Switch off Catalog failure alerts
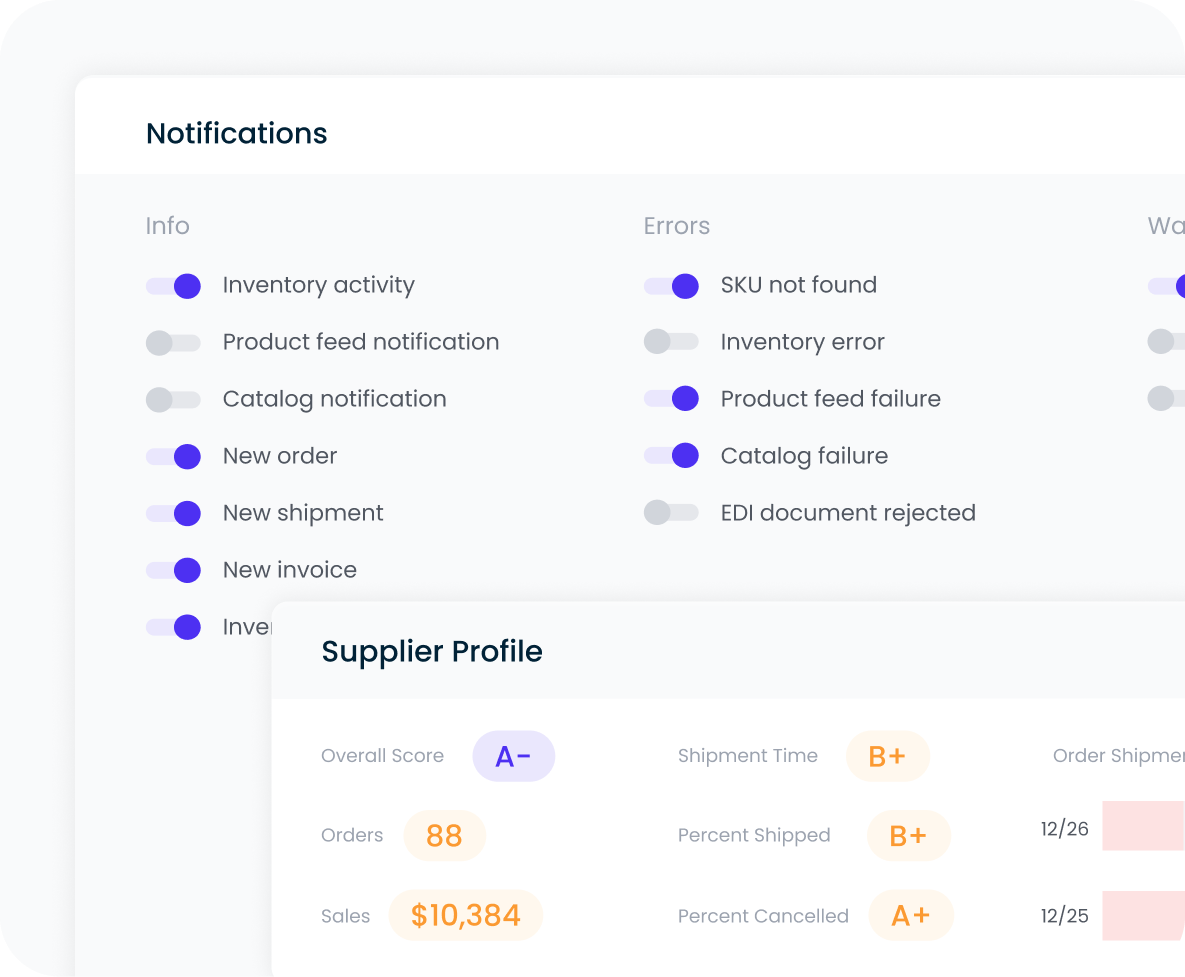This screenshot has width=1185, height=977. [671, 457]
